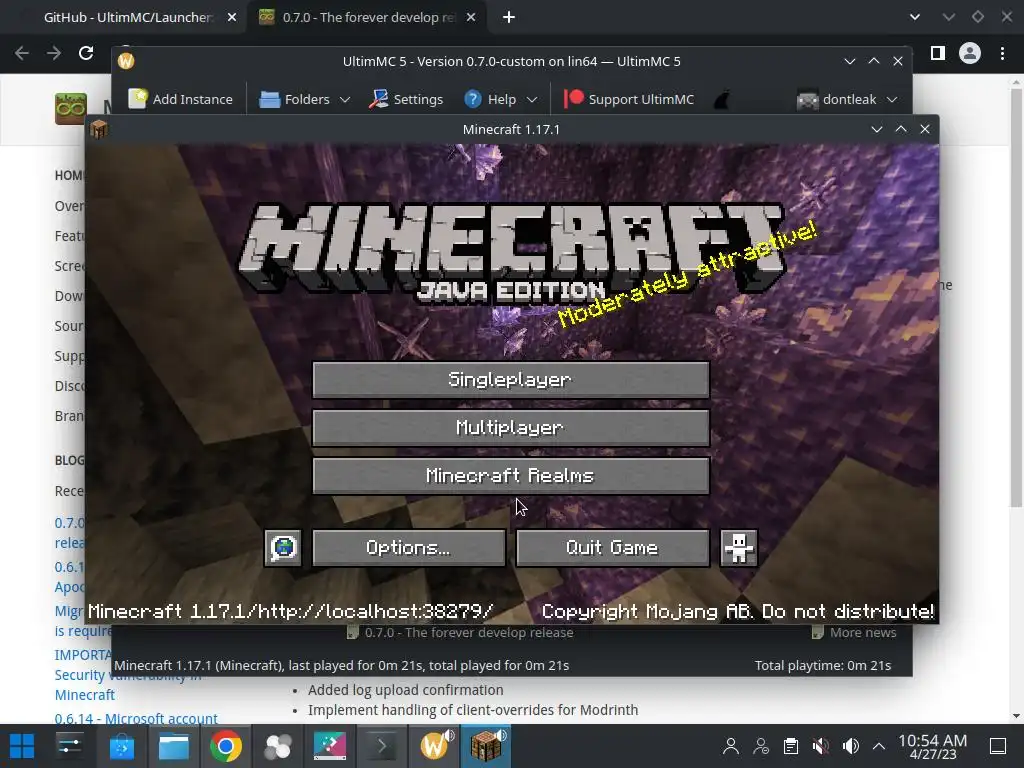Open a new browser tab
Viewport: 1024px width, 768px height.
[x=509, y=18]
